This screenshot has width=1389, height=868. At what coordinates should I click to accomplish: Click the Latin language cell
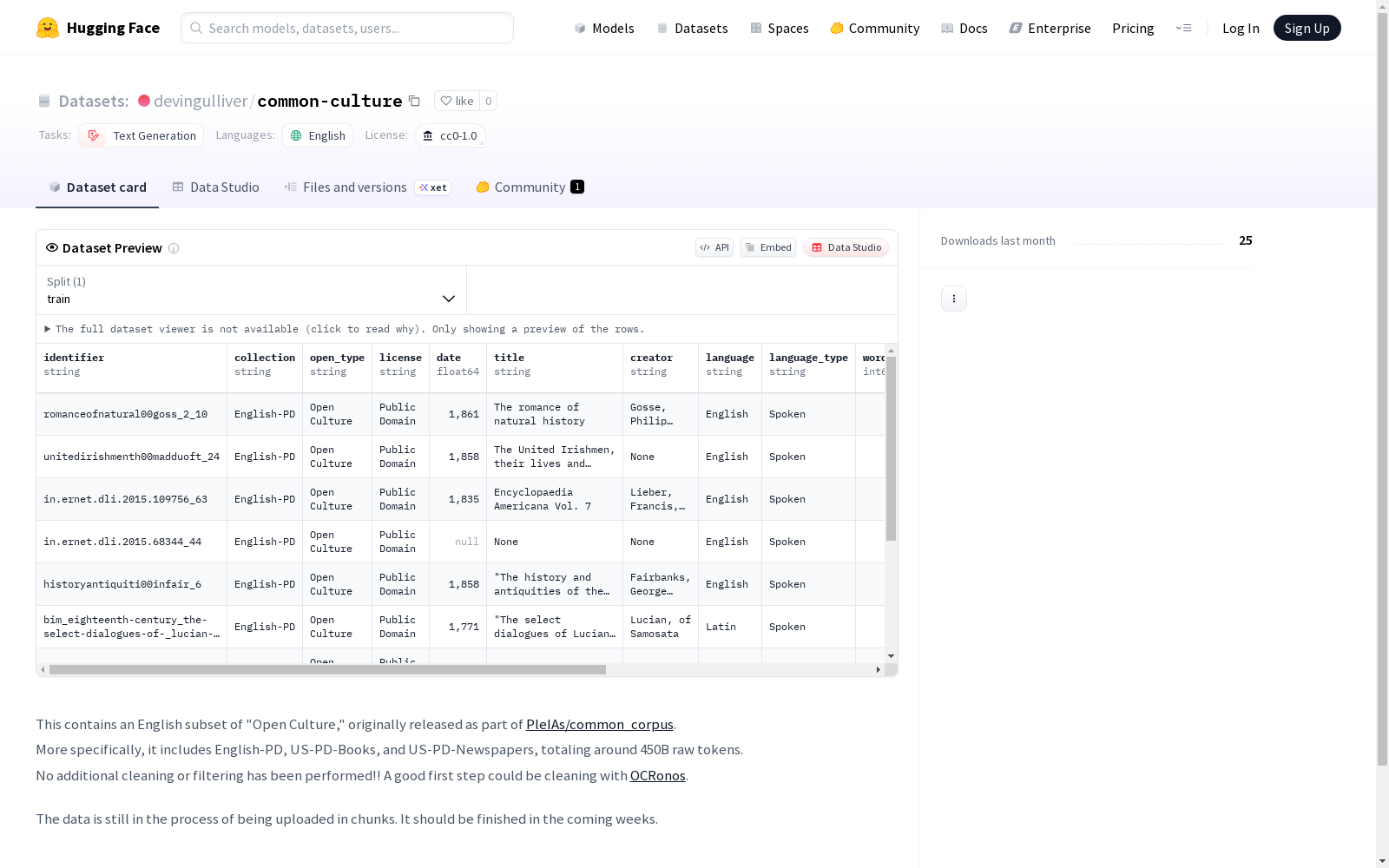(730, 627)
